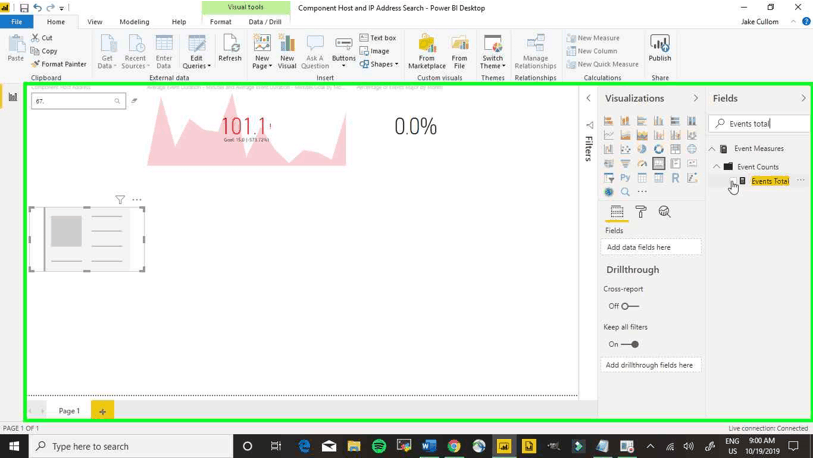815x460 pixels.
Task: Collapse the Event Measures table
Action: 712,149
